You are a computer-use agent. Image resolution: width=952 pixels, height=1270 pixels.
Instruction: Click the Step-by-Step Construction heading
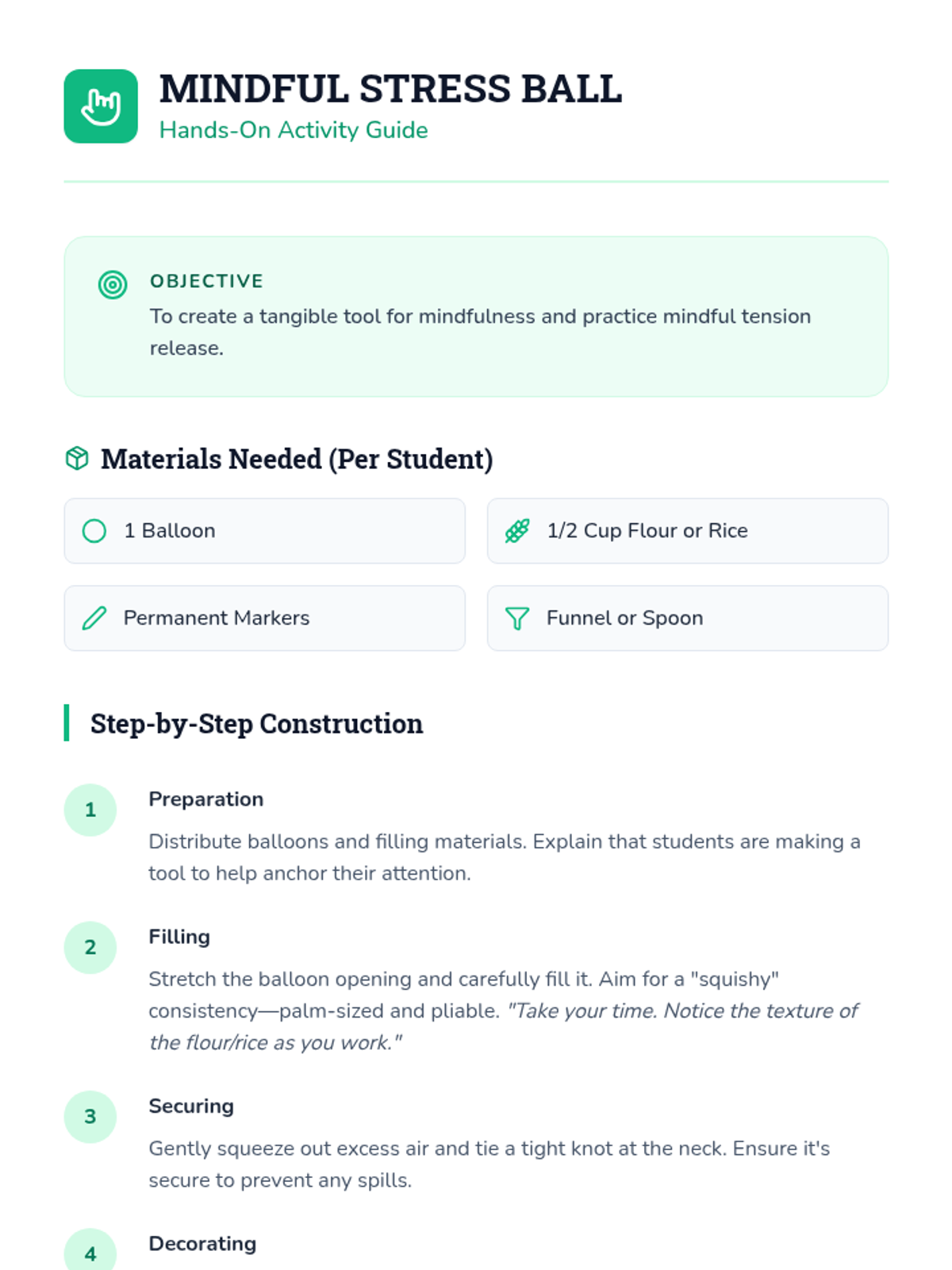(x=256, y=724)
